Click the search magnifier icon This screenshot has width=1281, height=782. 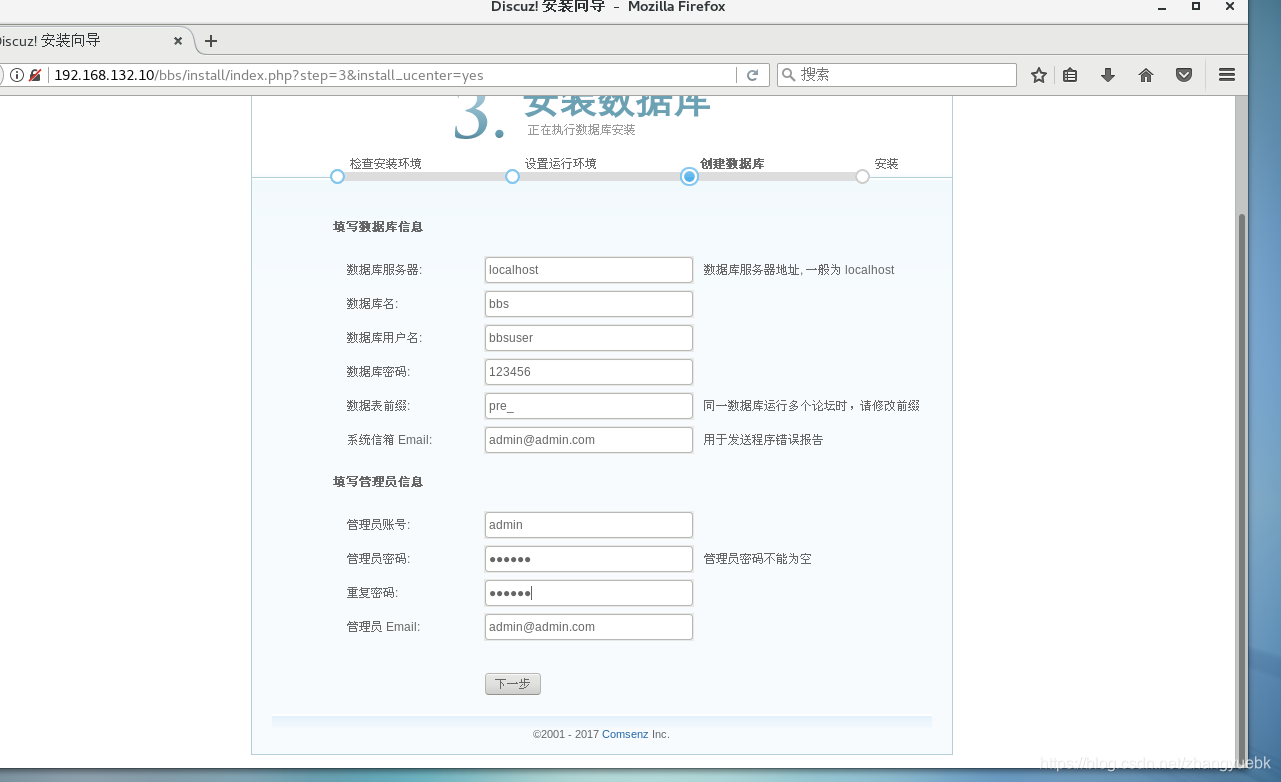point(788,75)
